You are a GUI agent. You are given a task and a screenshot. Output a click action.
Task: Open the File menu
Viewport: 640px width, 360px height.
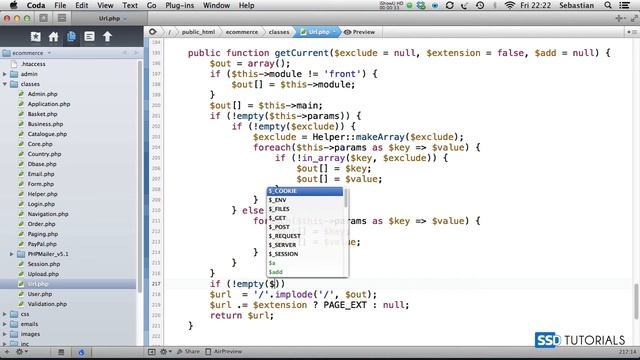coord(60,5)
